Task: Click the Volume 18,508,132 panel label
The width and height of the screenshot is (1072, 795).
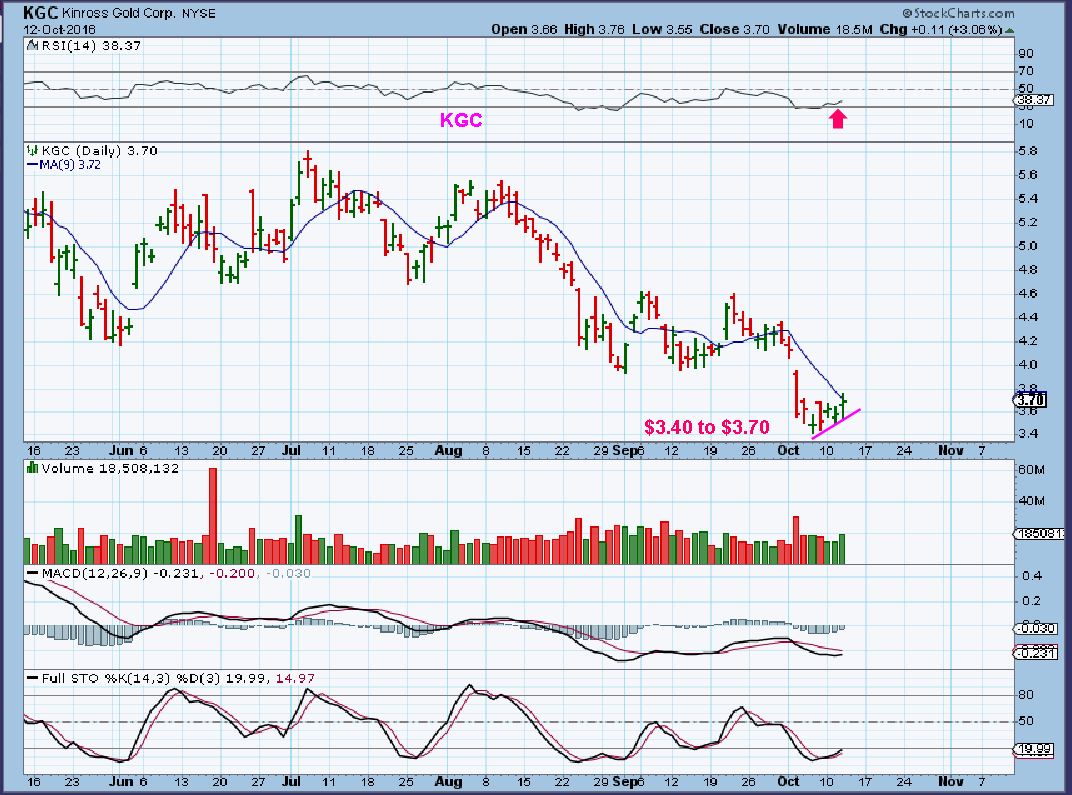Action: point(110,468)
